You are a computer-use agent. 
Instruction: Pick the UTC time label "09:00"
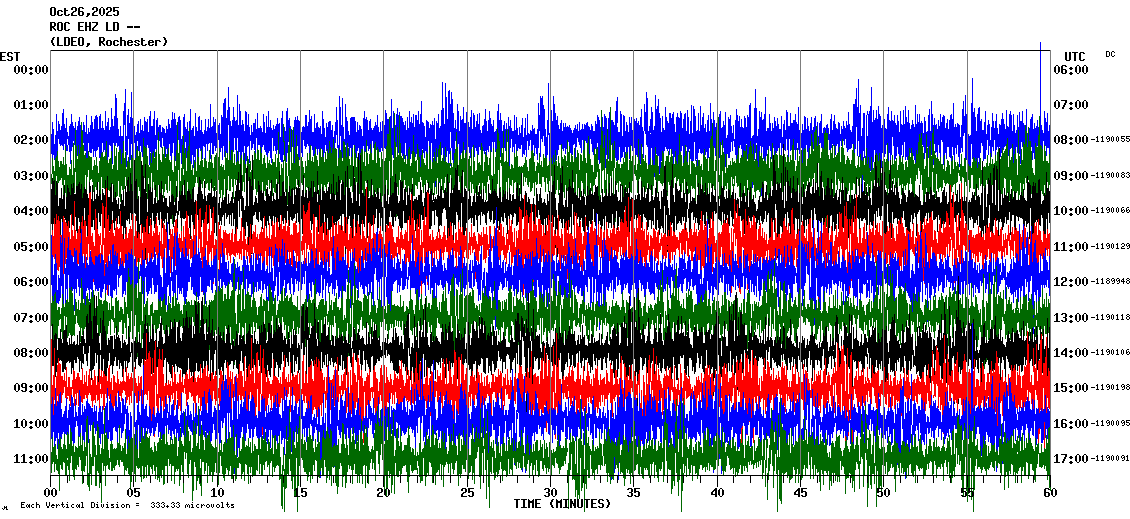[x=1071, y=175]
